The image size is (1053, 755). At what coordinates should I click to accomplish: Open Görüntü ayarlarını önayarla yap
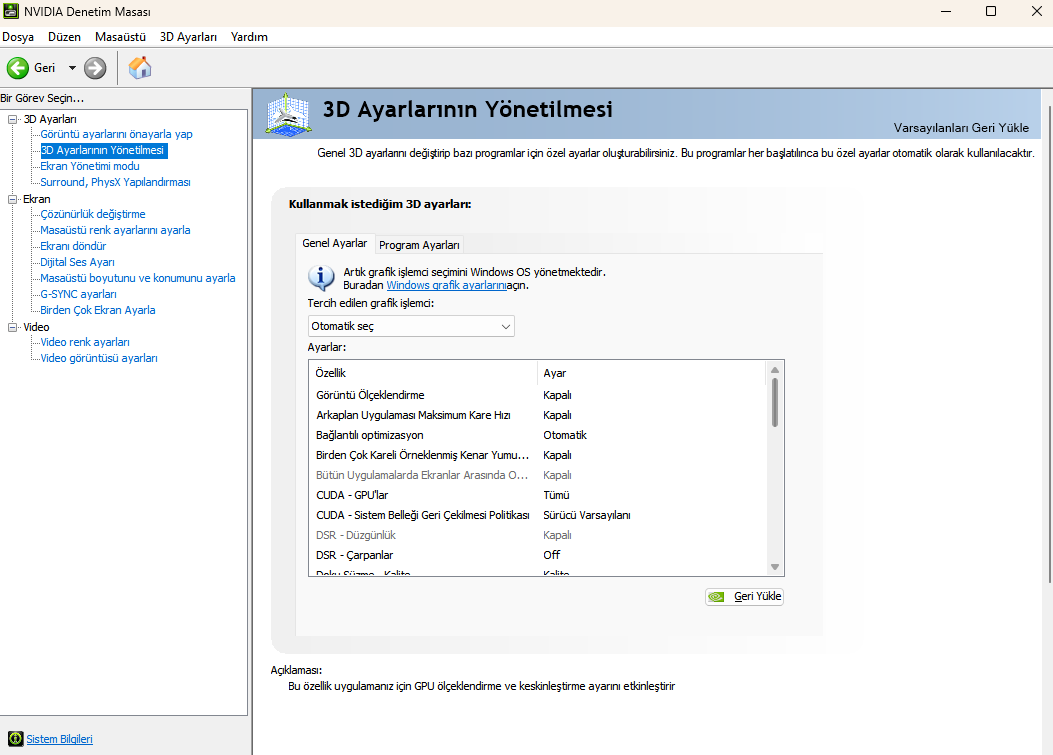pyautogui.click(x=116, y=134)
